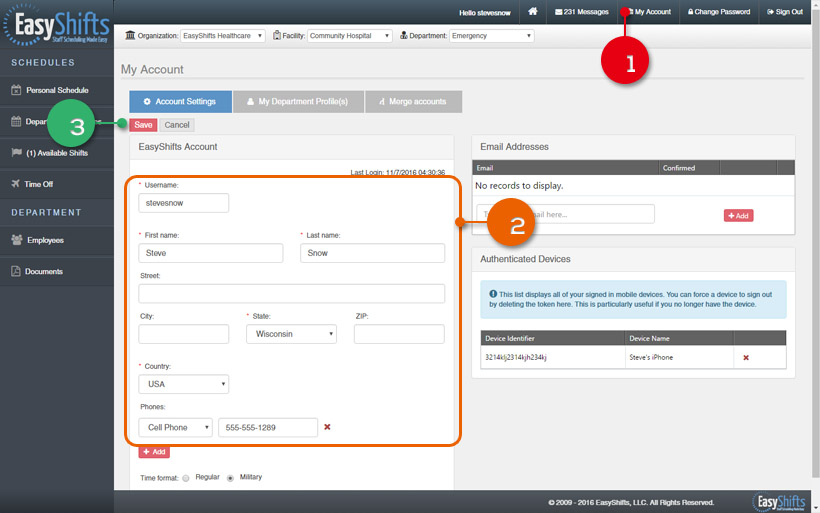Remove Steve's iPhone device token

tap(746, 358)
